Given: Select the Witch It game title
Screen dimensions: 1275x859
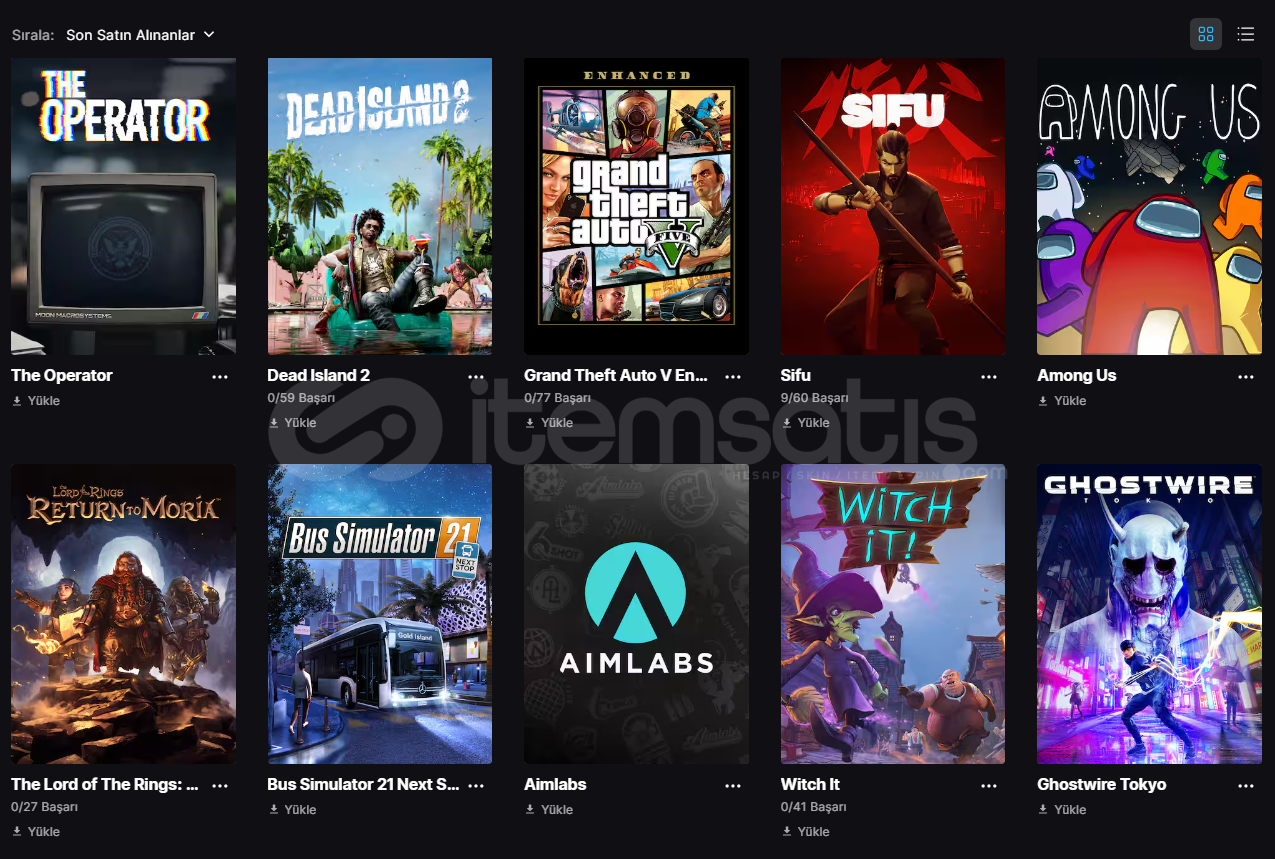Looking at the screenshot, I should [811, 785].
